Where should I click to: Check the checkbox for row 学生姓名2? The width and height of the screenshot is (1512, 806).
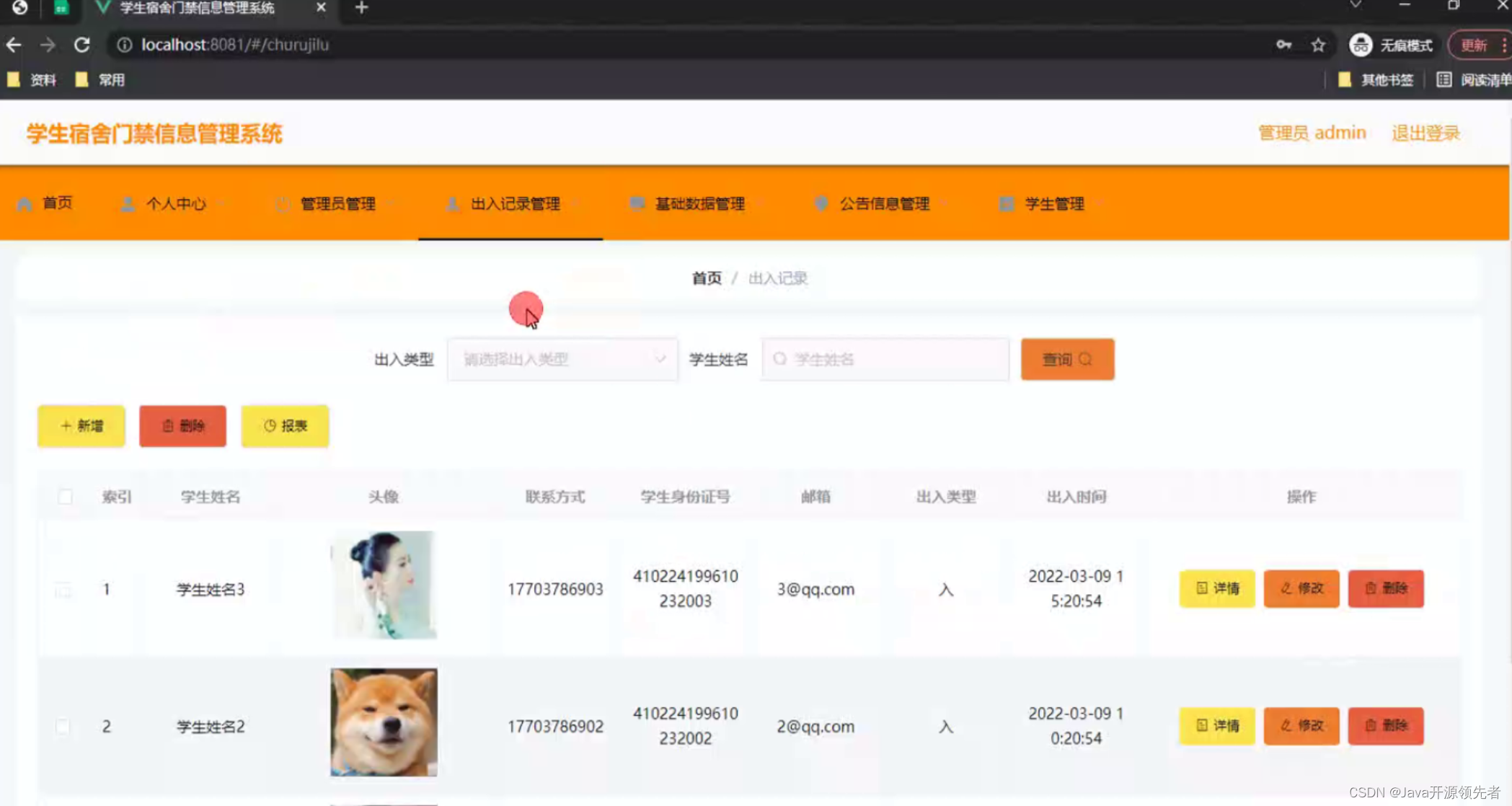pos(63,727)
